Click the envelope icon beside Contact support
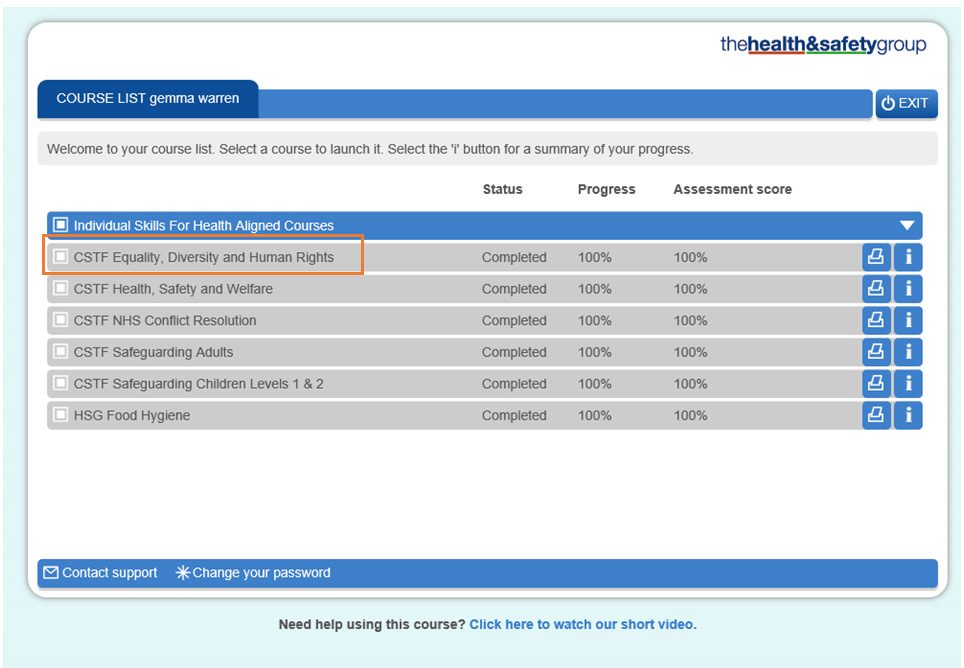The width and height of the screenshot is (964, 668). pyautogui.click(x=50, y=573)
